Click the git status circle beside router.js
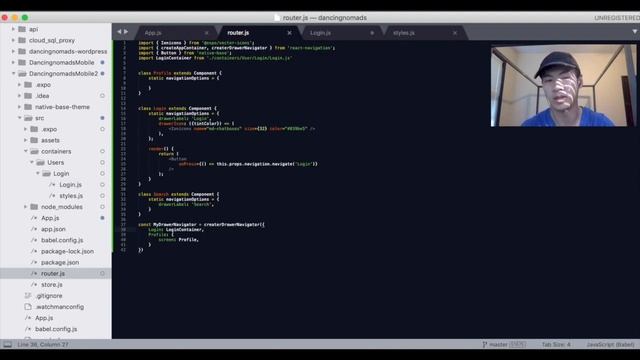Viewport: 640px width, 360px height. pos(102,273)
